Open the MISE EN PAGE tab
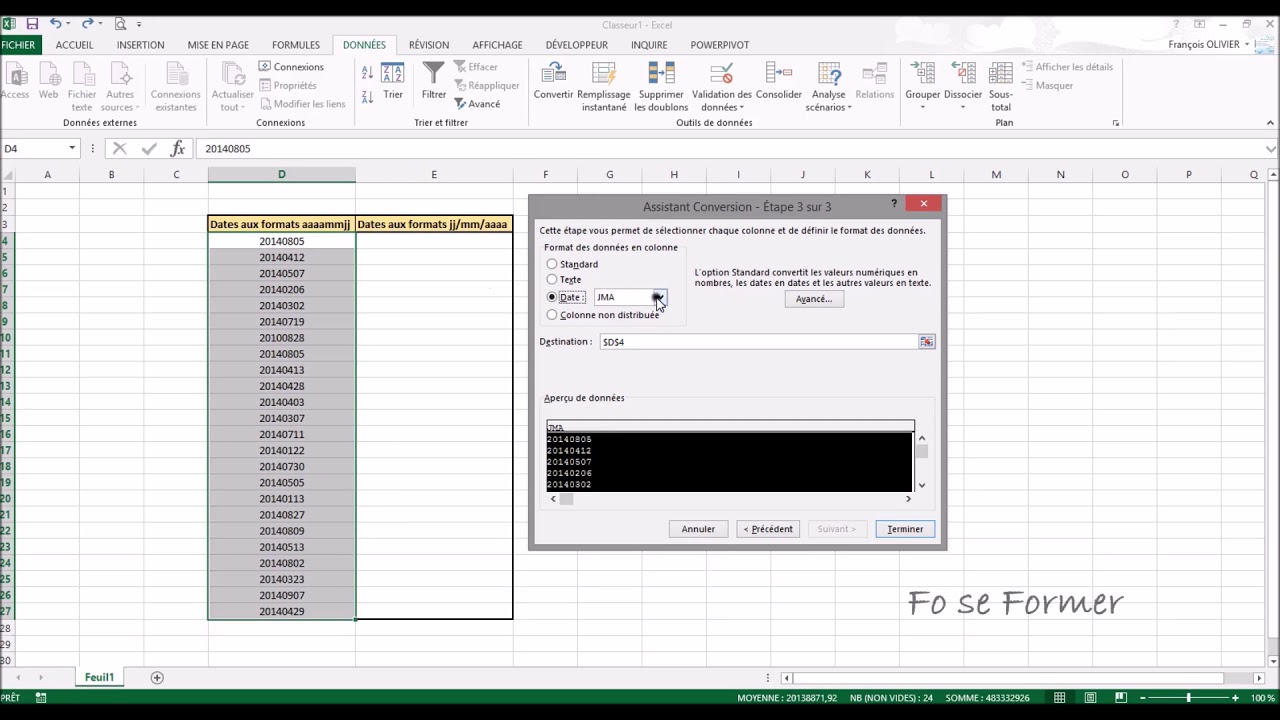 [218, 45]
